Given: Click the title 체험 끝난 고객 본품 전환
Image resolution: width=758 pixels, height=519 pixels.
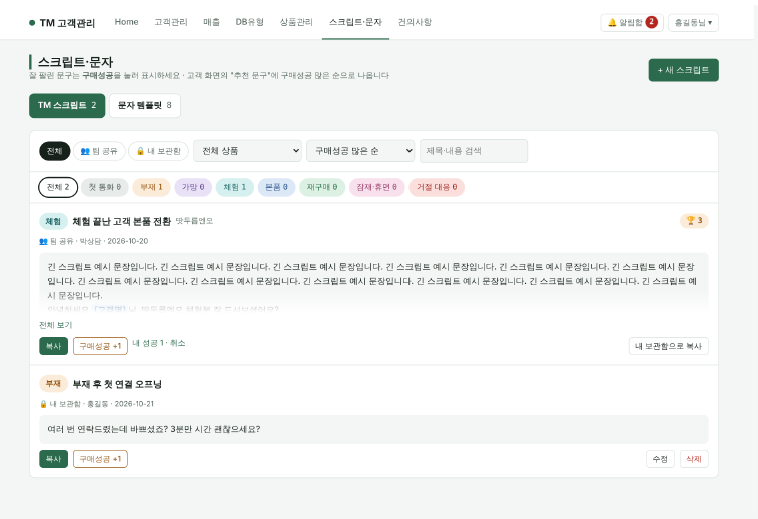Looking at the screenshot, I should coord(121,221).
